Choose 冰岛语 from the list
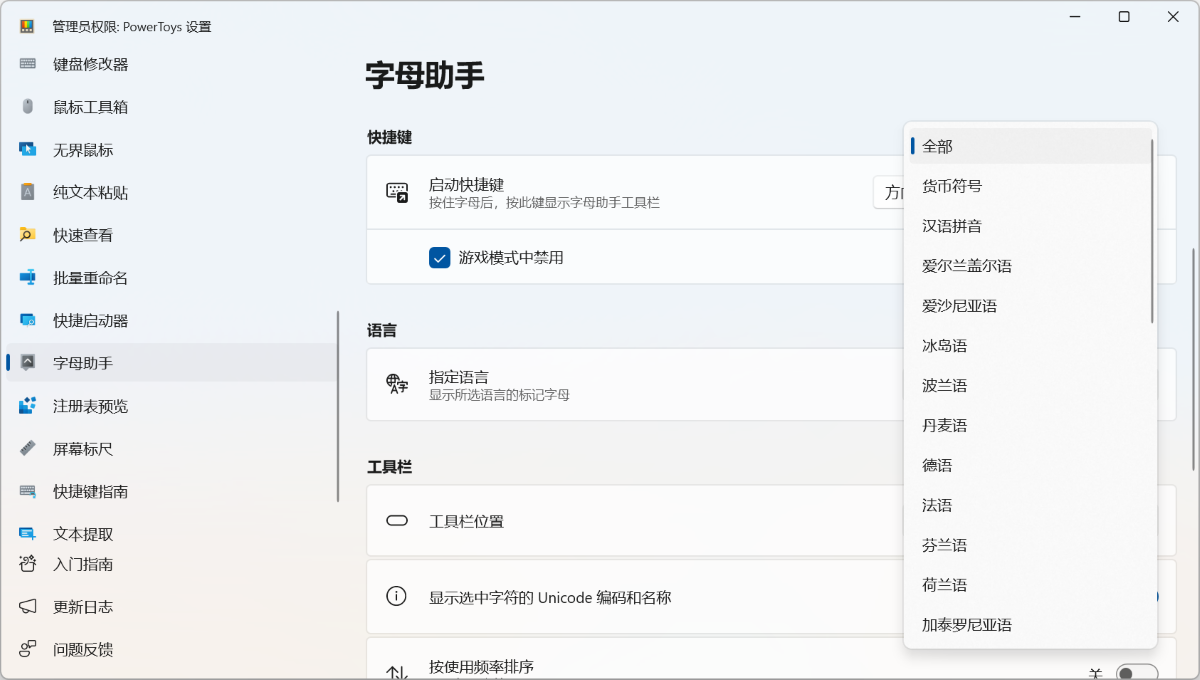Image resolution: width=1200 pixels, height=680 pixels. click(x=1029, y=346)
